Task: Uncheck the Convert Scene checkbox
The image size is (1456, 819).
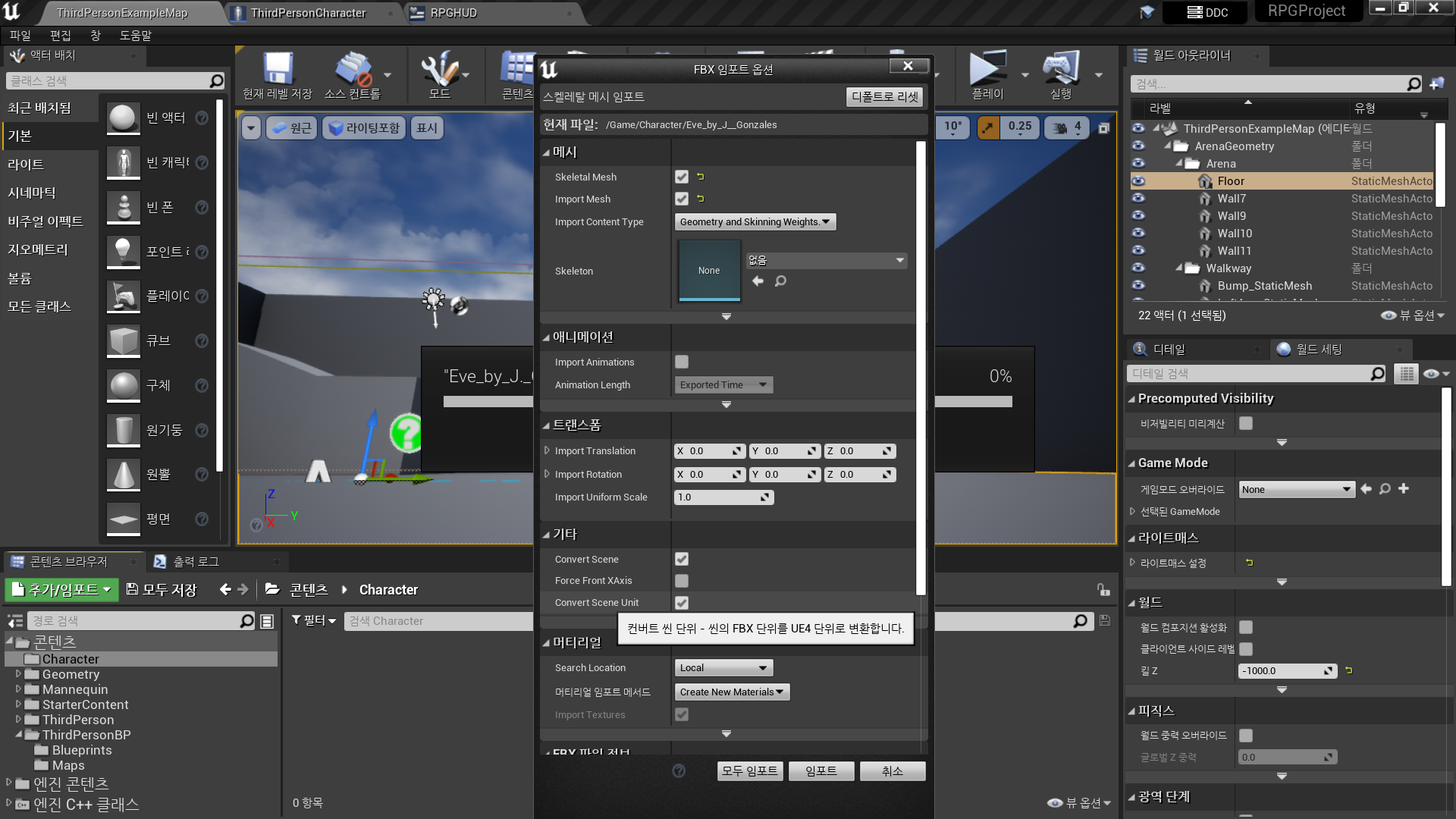Action: 682,559
